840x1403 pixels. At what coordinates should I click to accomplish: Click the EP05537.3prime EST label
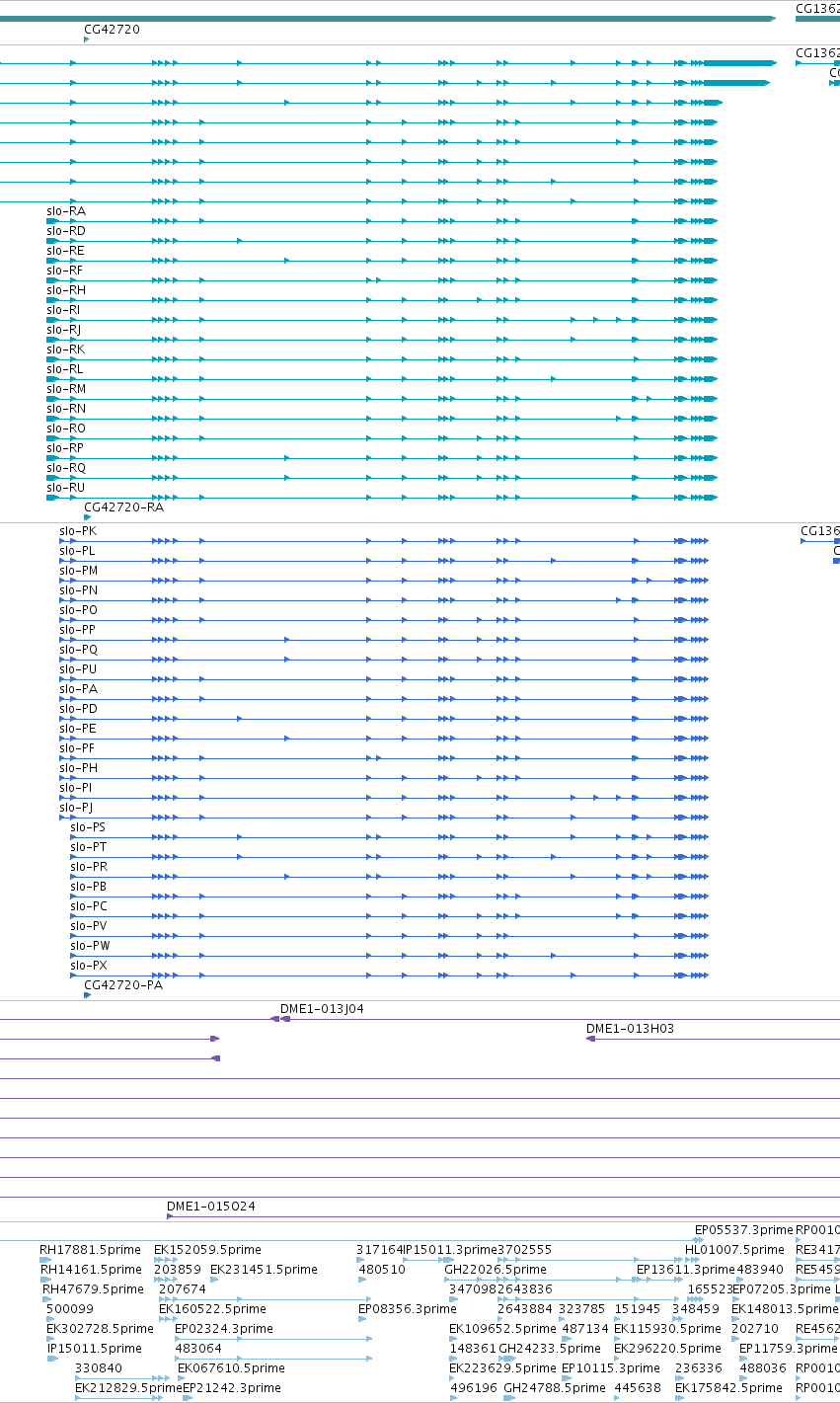pos(744,1230)
